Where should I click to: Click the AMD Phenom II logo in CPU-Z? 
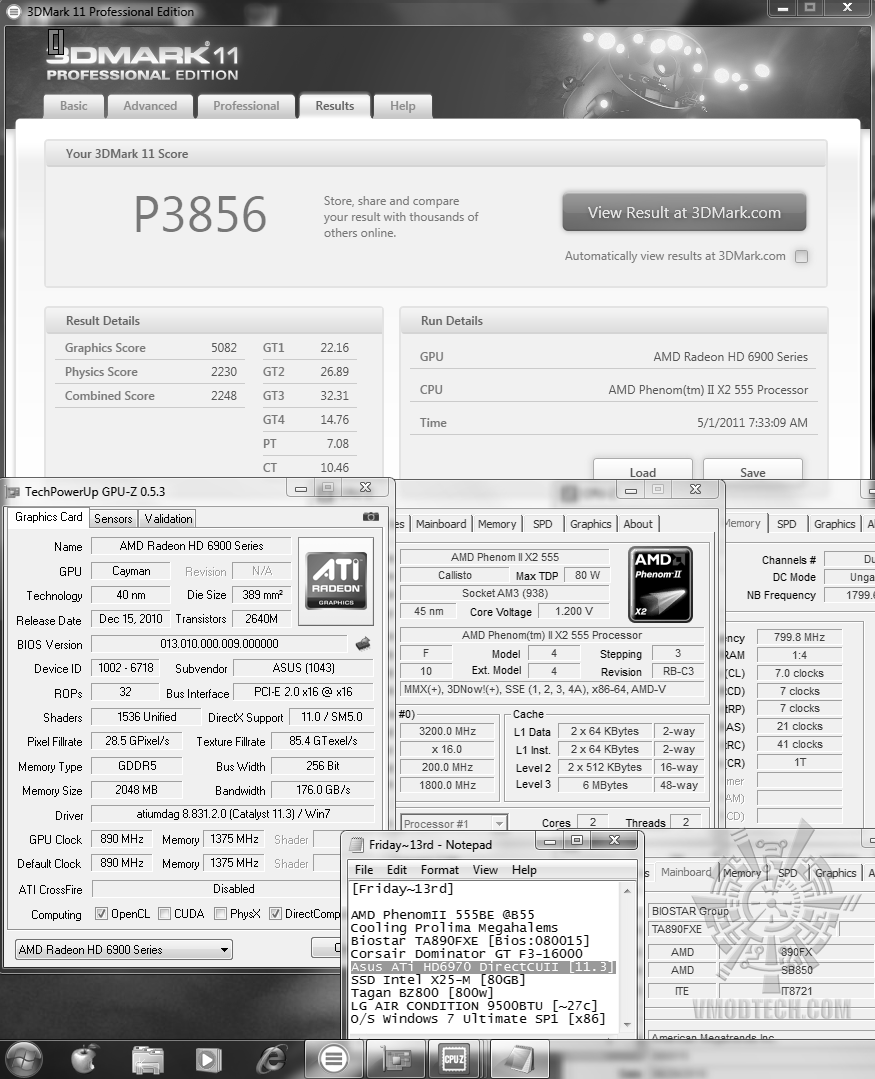pyautogui.click(x=660, y=584)
